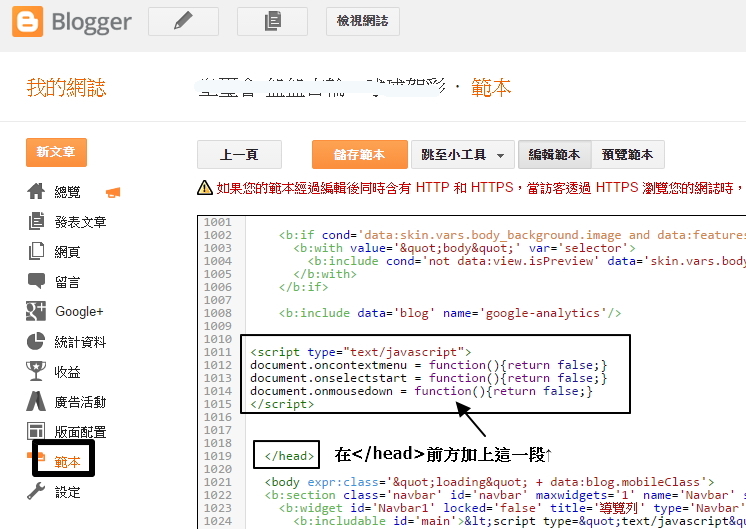Image resolution: width=746 pixels, height=529 pixels.
Task: Click the </head> tag in the editor
Action: point(289,456)
